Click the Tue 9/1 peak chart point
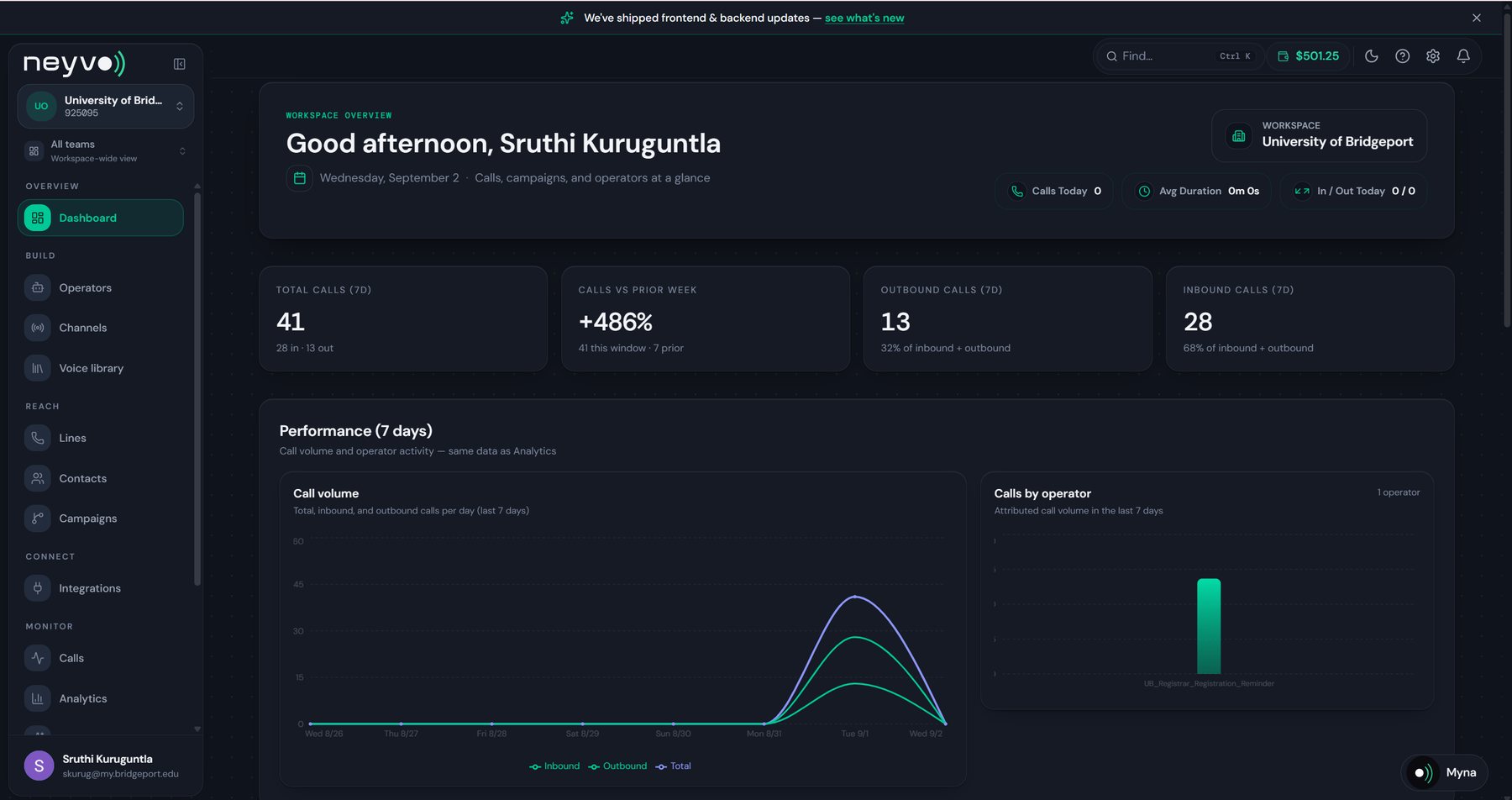This screenshot has width=1512, height=800. [855, 597]
